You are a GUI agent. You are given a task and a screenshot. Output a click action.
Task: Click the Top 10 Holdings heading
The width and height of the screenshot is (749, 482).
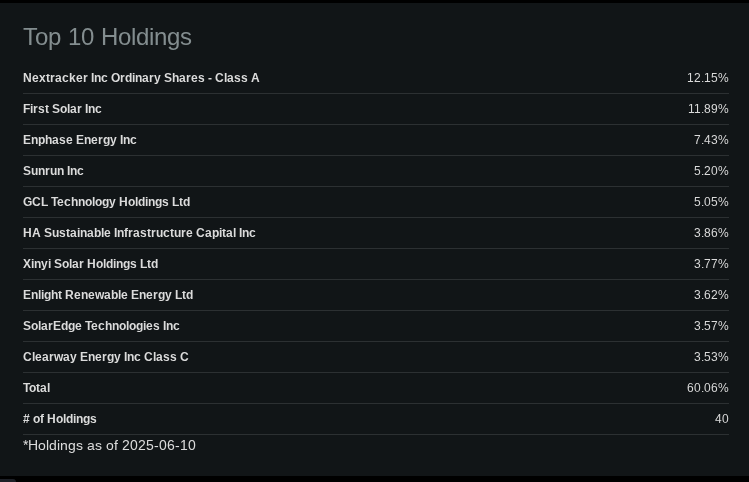107,37
